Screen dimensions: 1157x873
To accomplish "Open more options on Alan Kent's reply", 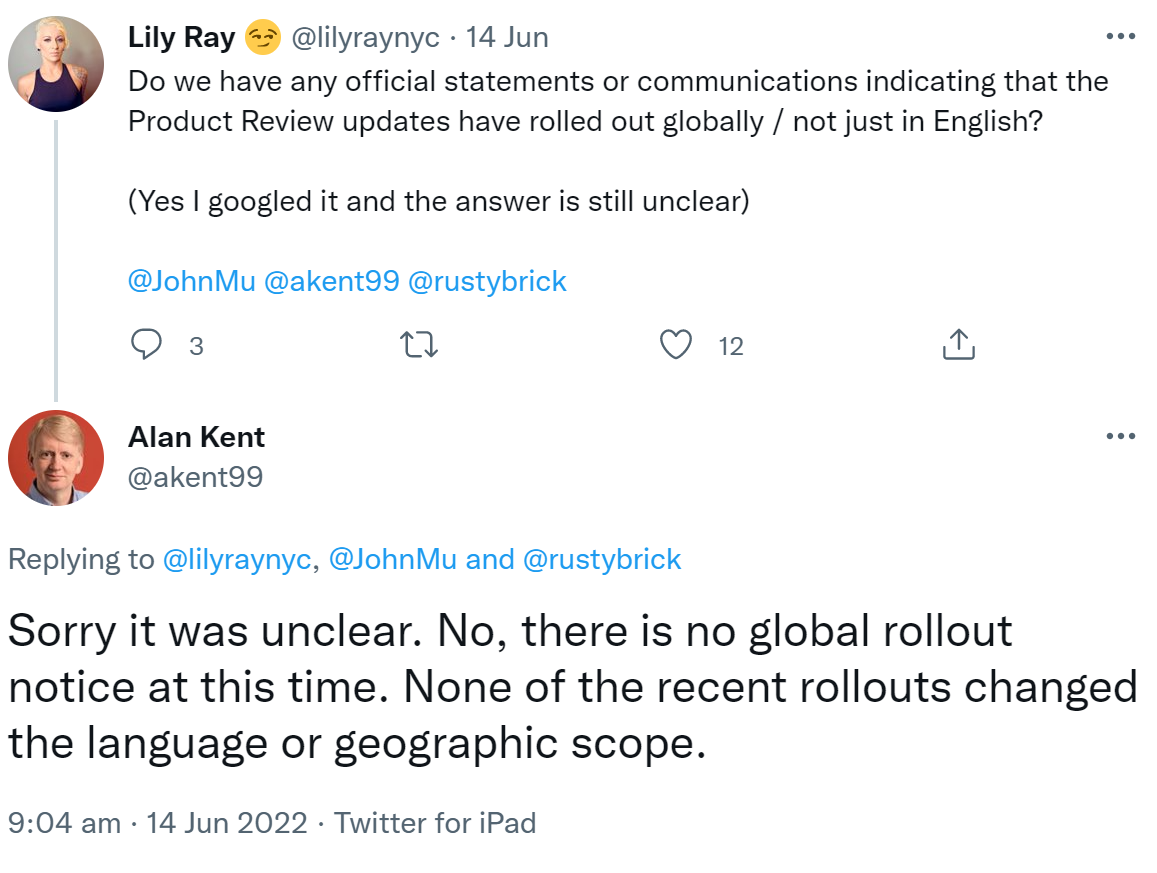I will pyautogui.click(x=1120, y=434).
